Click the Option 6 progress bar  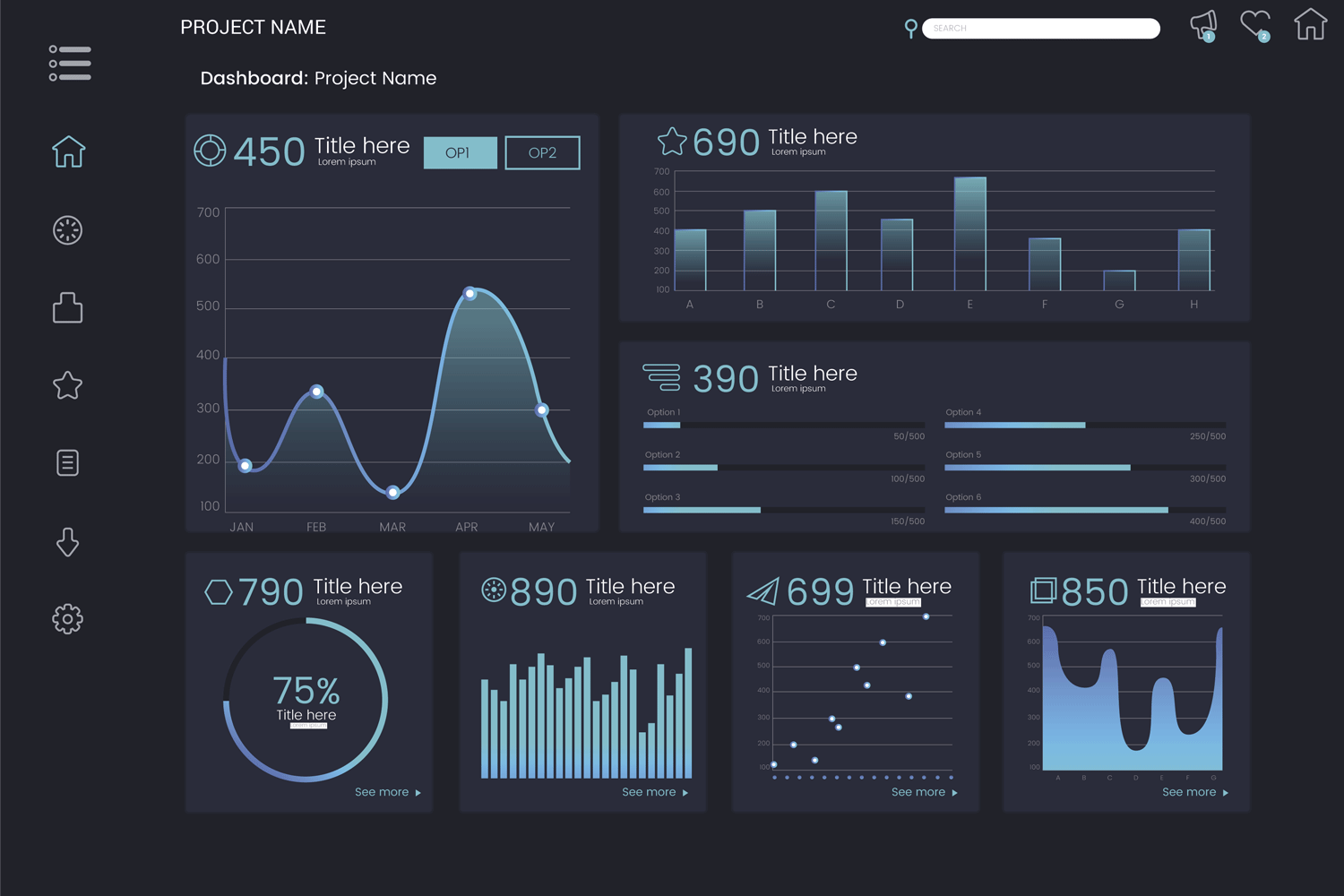click(1085, 510)
